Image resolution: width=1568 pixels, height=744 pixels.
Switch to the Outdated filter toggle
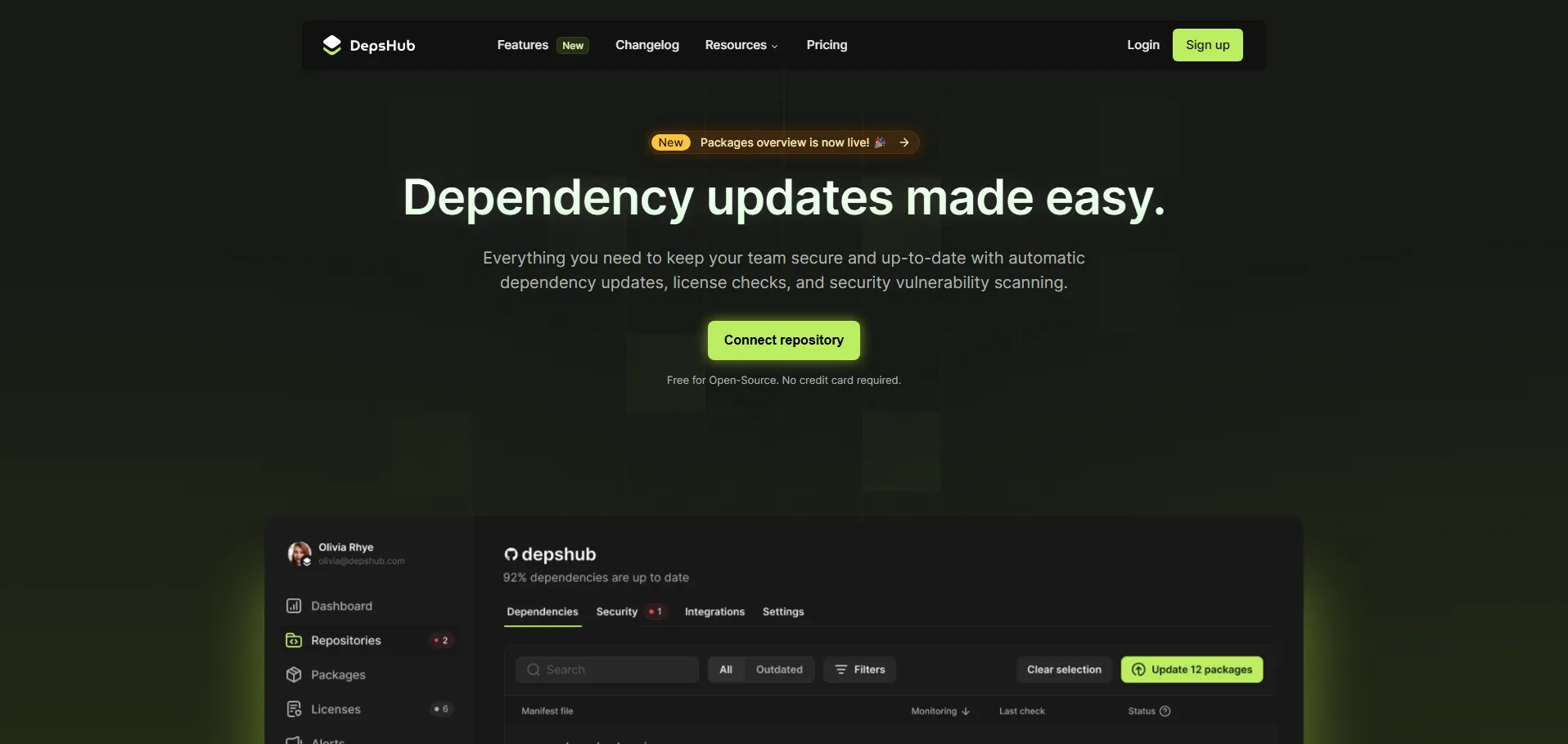point(779,670)
